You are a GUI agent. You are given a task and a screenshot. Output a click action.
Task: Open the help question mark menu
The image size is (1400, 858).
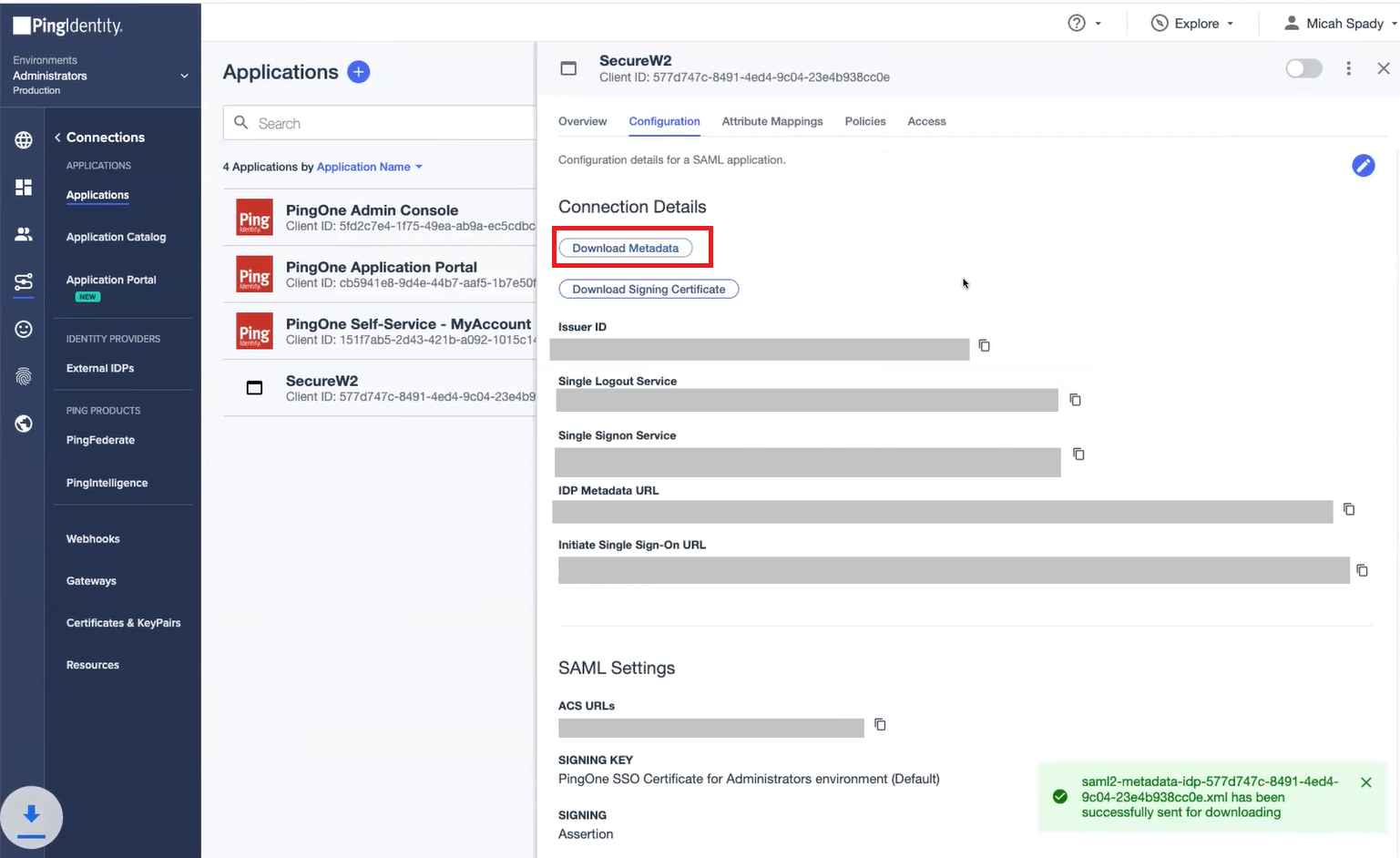coord(1084,24)
